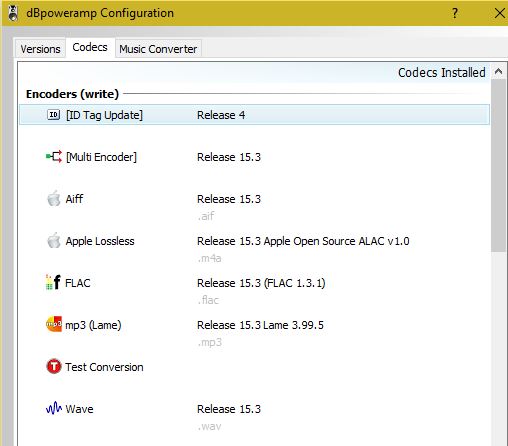Click the '.aif' extension label
Viewport: 508px width, 446px height.
click(x=206, y=216)
